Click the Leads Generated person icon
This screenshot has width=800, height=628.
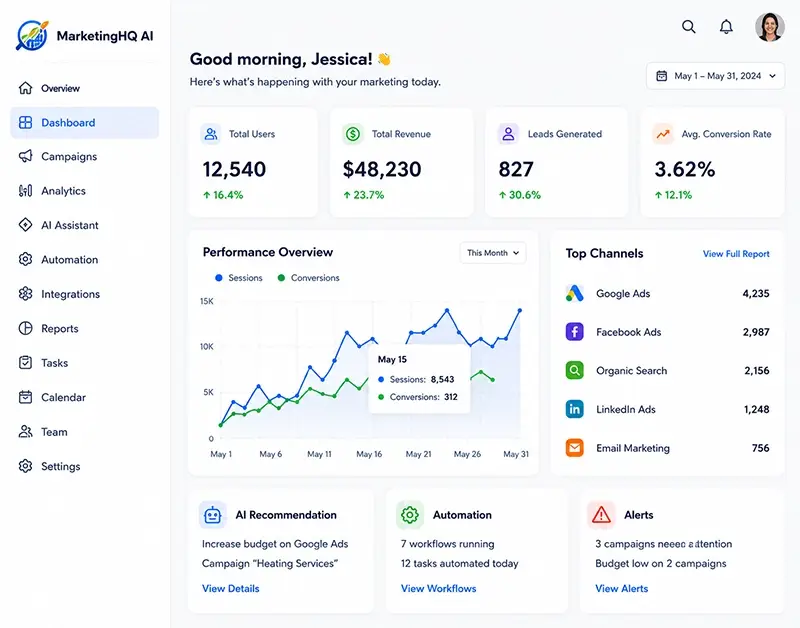508,134
